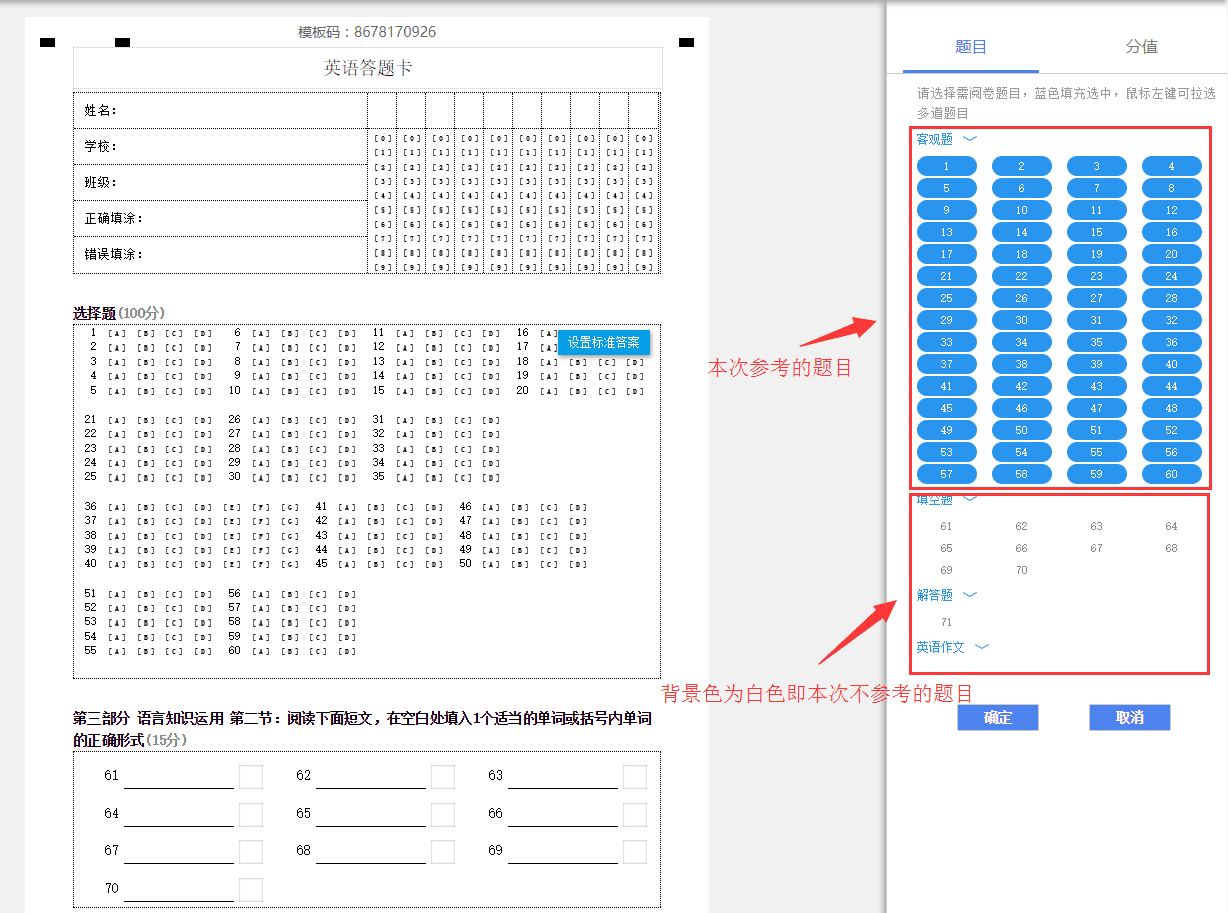Toggle objective question 28 pill
The width and height of the screenshot is (1228, 913).
[x=1171, y=298]
